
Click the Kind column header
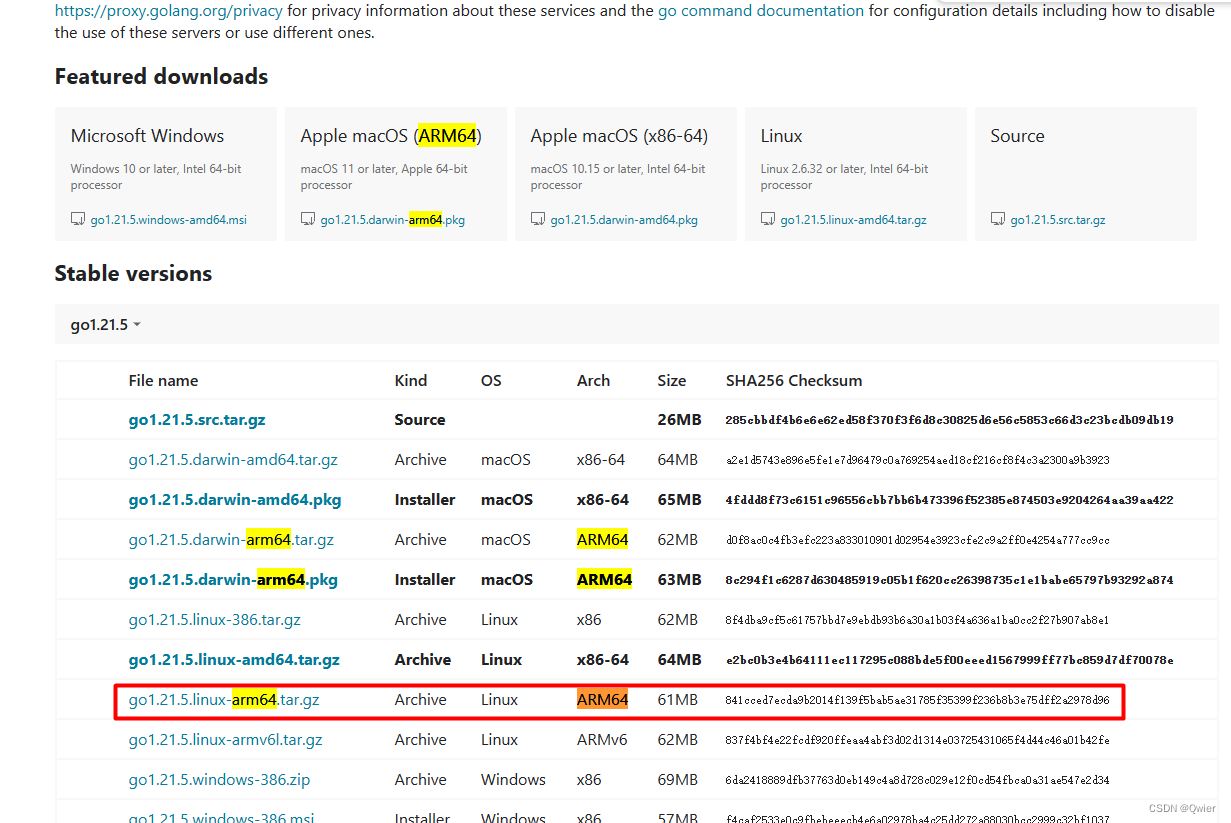click(411, 381)
